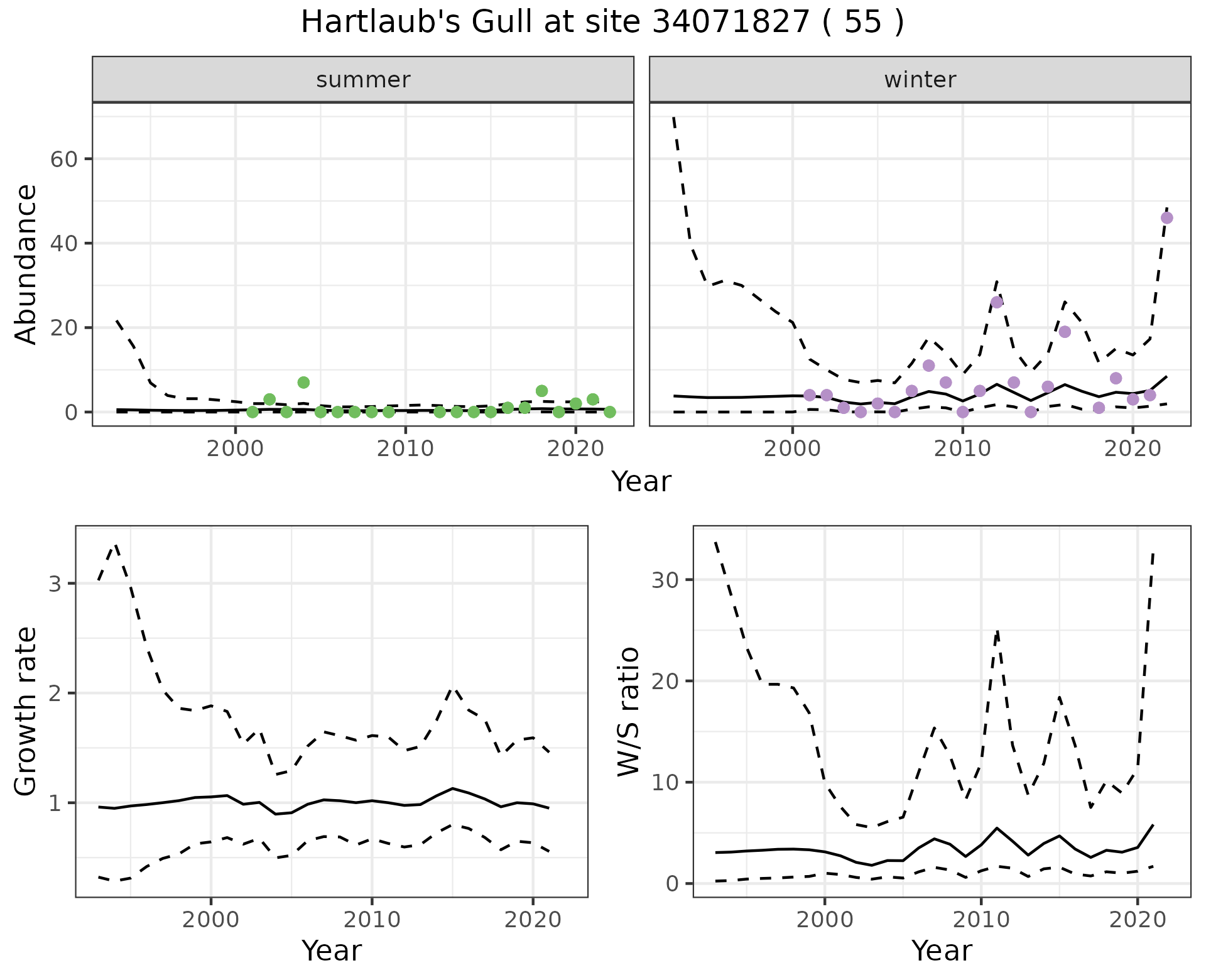Click the Year label below abundance panels
Viewport: 1206px width, 980px height.
[x=641, y=482]
